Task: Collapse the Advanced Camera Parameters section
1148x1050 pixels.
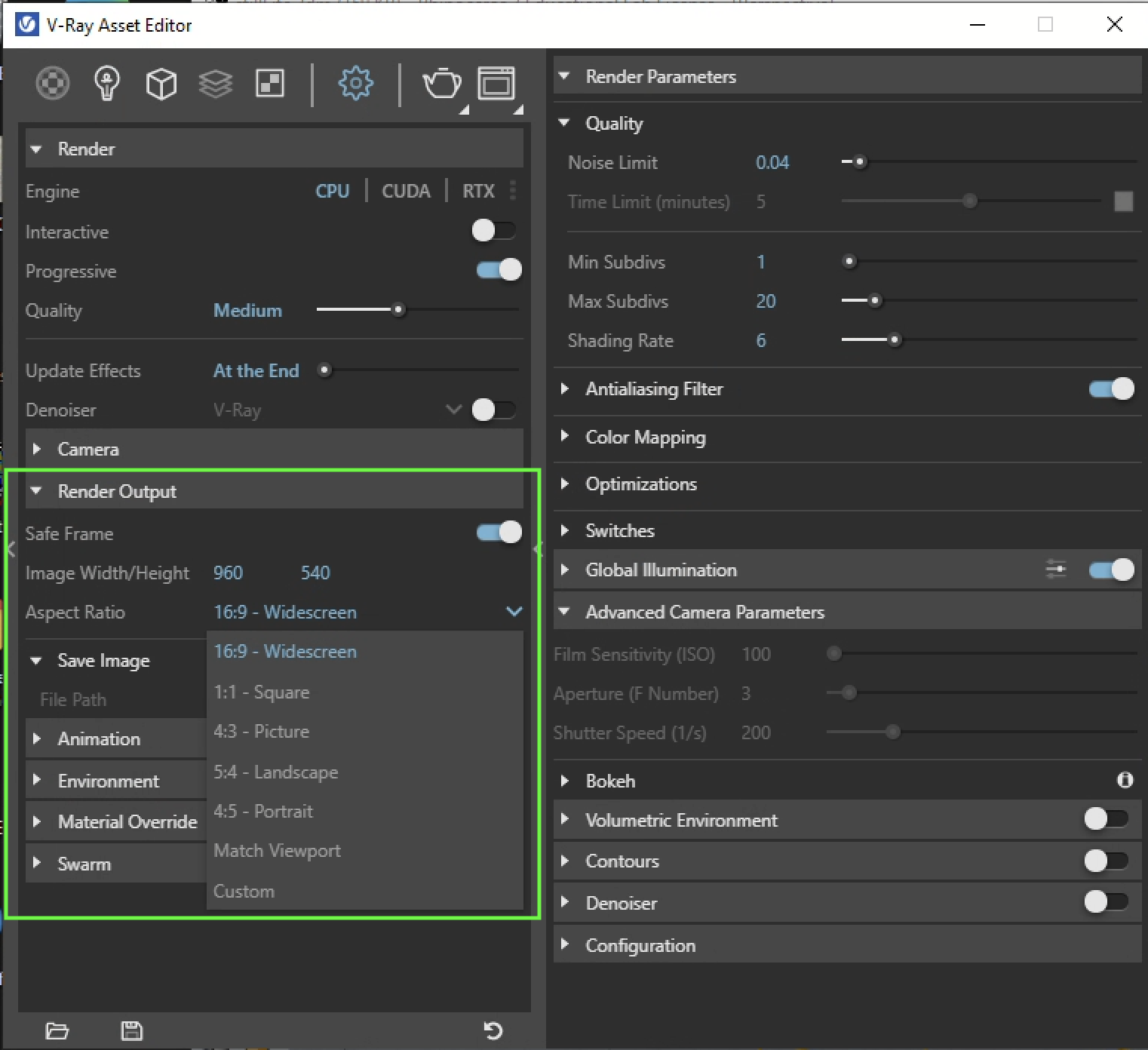Action: click(564, 612)
